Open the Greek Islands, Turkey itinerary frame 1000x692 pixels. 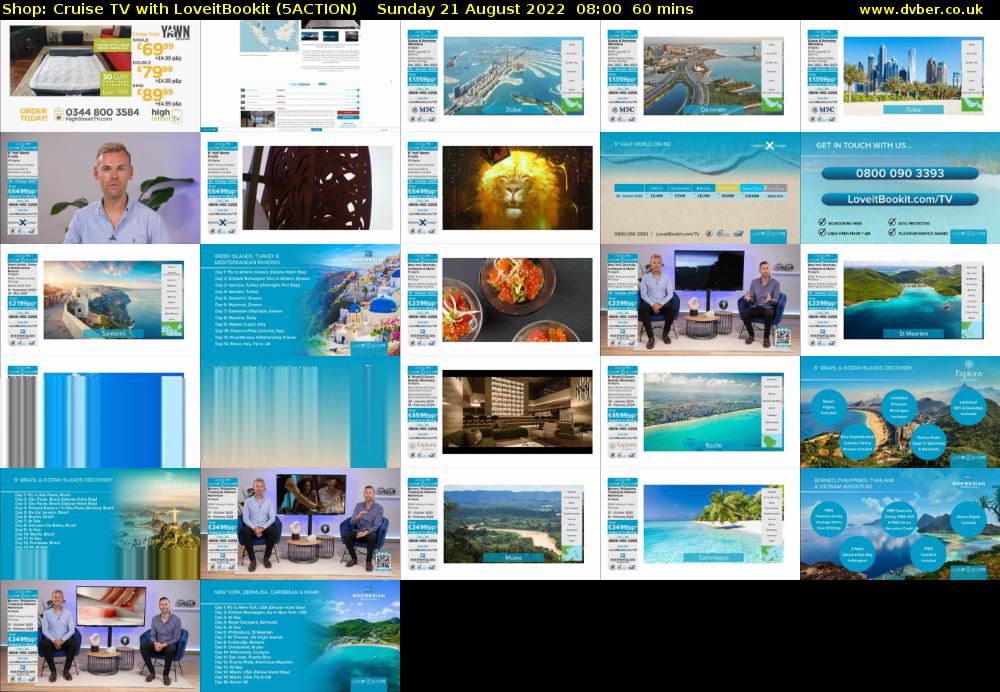pos(300,300)
